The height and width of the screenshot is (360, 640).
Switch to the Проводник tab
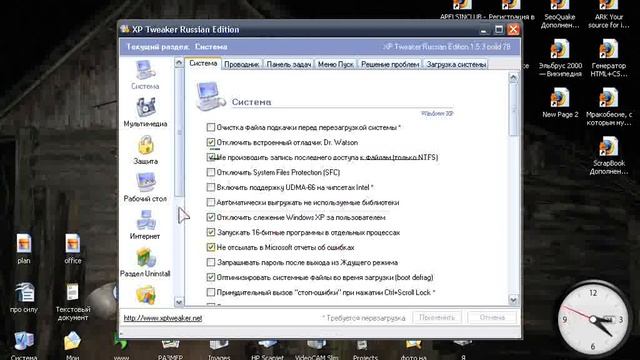tap(242, 64)
